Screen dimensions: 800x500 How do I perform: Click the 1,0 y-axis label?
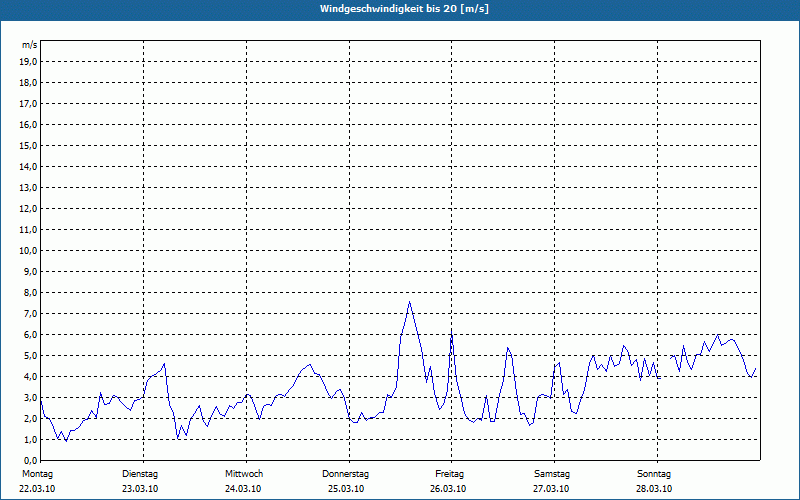[30, 439]
